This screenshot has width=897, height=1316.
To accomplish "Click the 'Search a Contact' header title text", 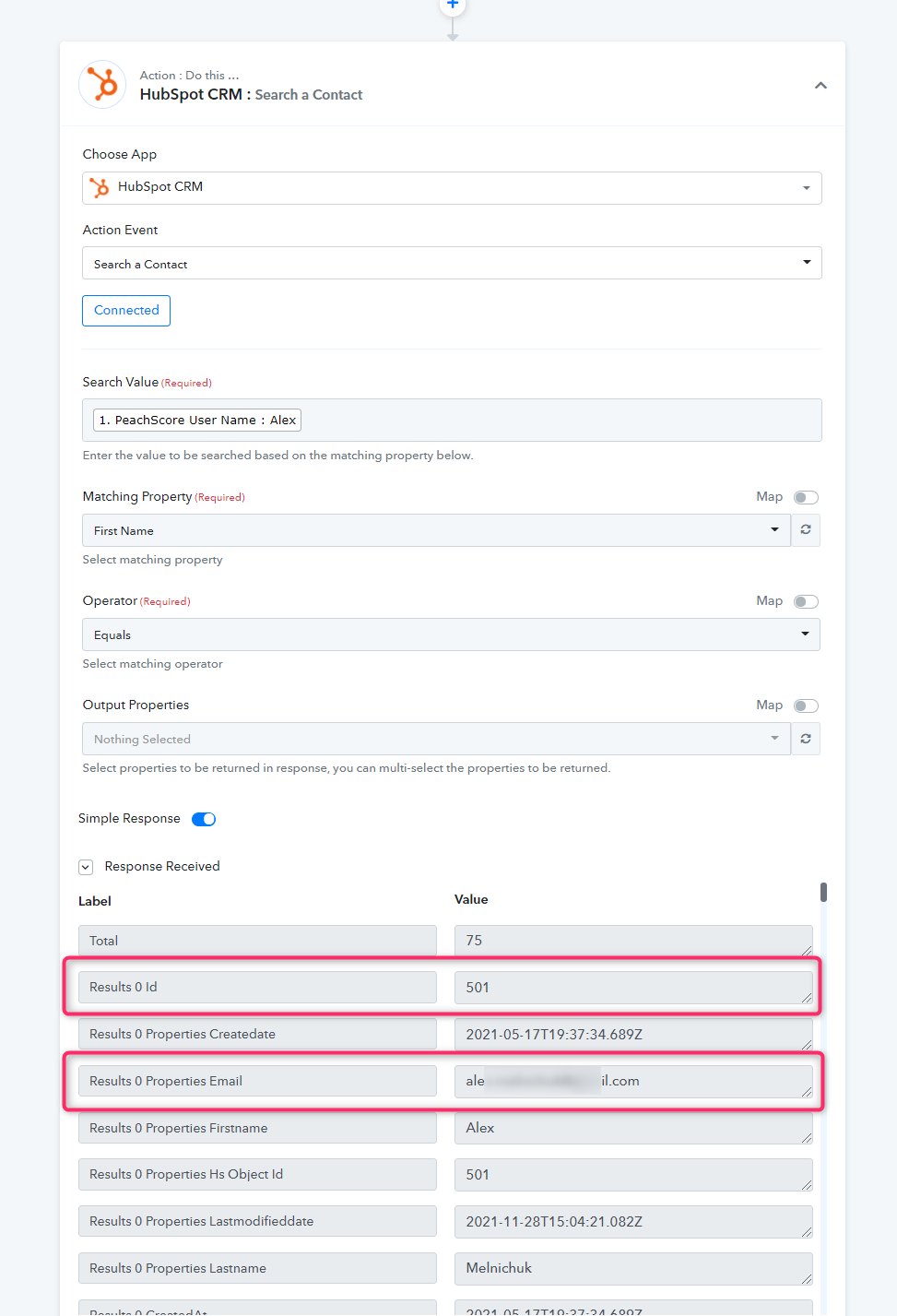I will 309,95.
